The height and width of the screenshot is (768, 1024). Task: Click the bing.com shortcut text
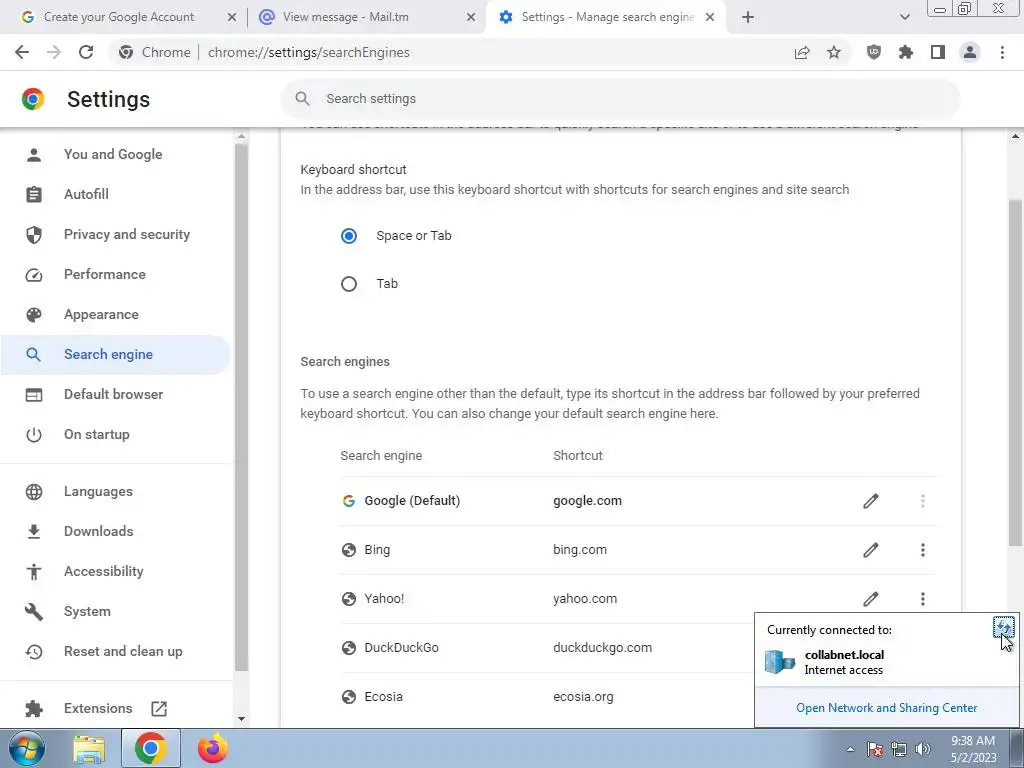pyautogui.click(x=579, y=550)
